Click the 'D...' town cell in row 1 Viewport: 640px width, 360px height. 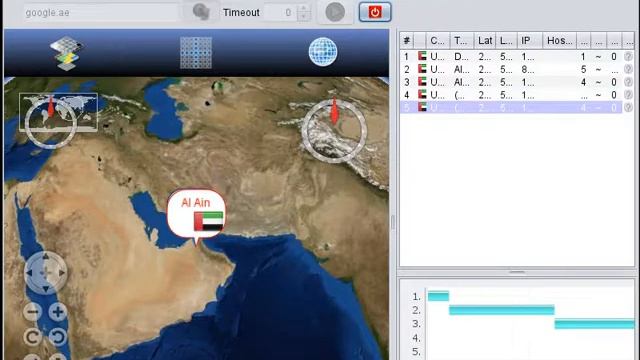462,57
